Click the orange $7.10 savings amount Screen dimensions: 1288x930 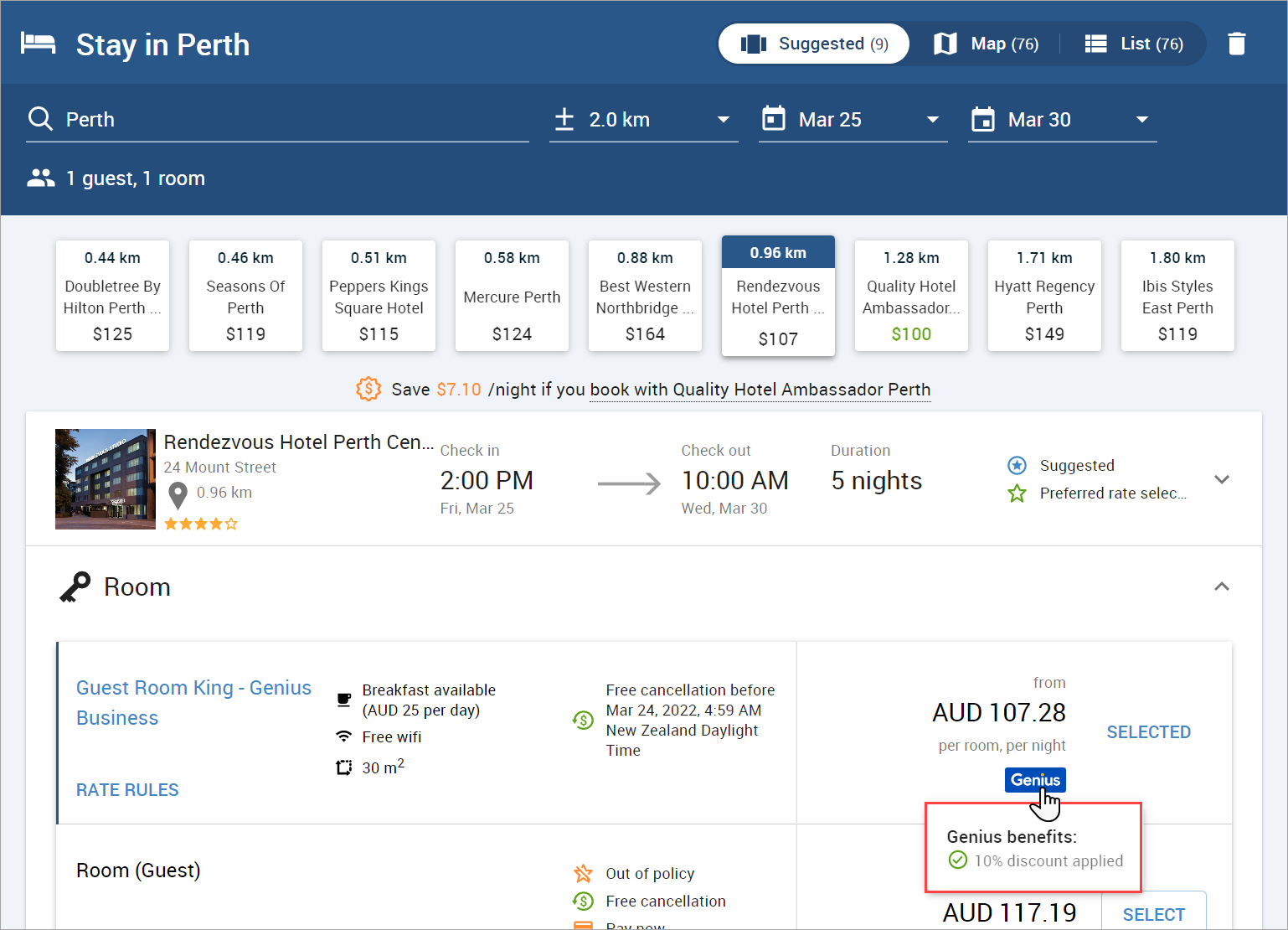click(x=459, y=390)
